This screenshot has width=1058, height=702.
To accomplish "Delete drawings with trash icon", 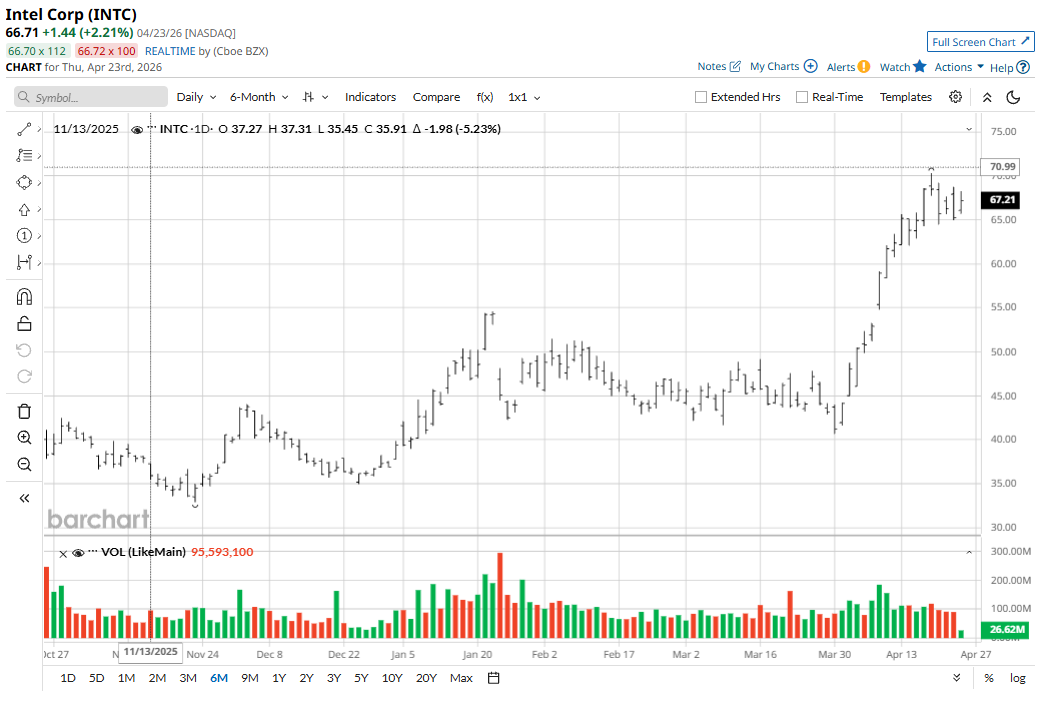I will click(24, 411).
